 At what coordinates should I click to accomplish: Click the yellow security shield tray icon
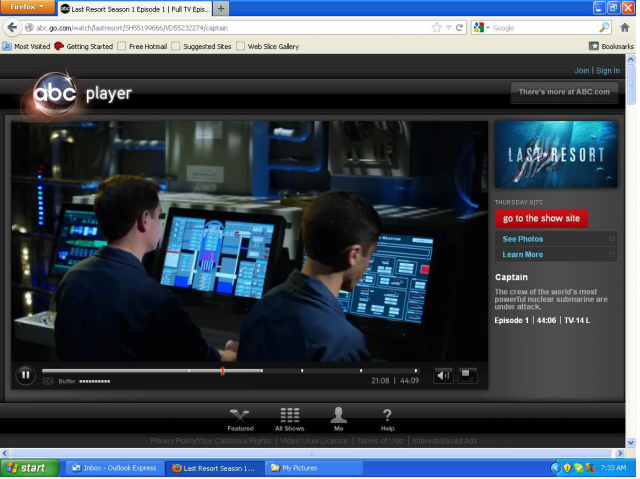pyautogui.click(x=569, y=470)
